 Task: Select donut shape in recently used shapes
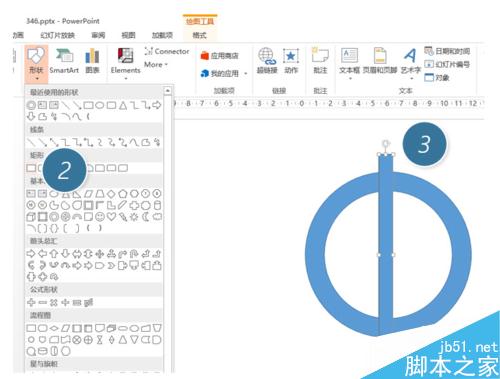pos(31,105)
